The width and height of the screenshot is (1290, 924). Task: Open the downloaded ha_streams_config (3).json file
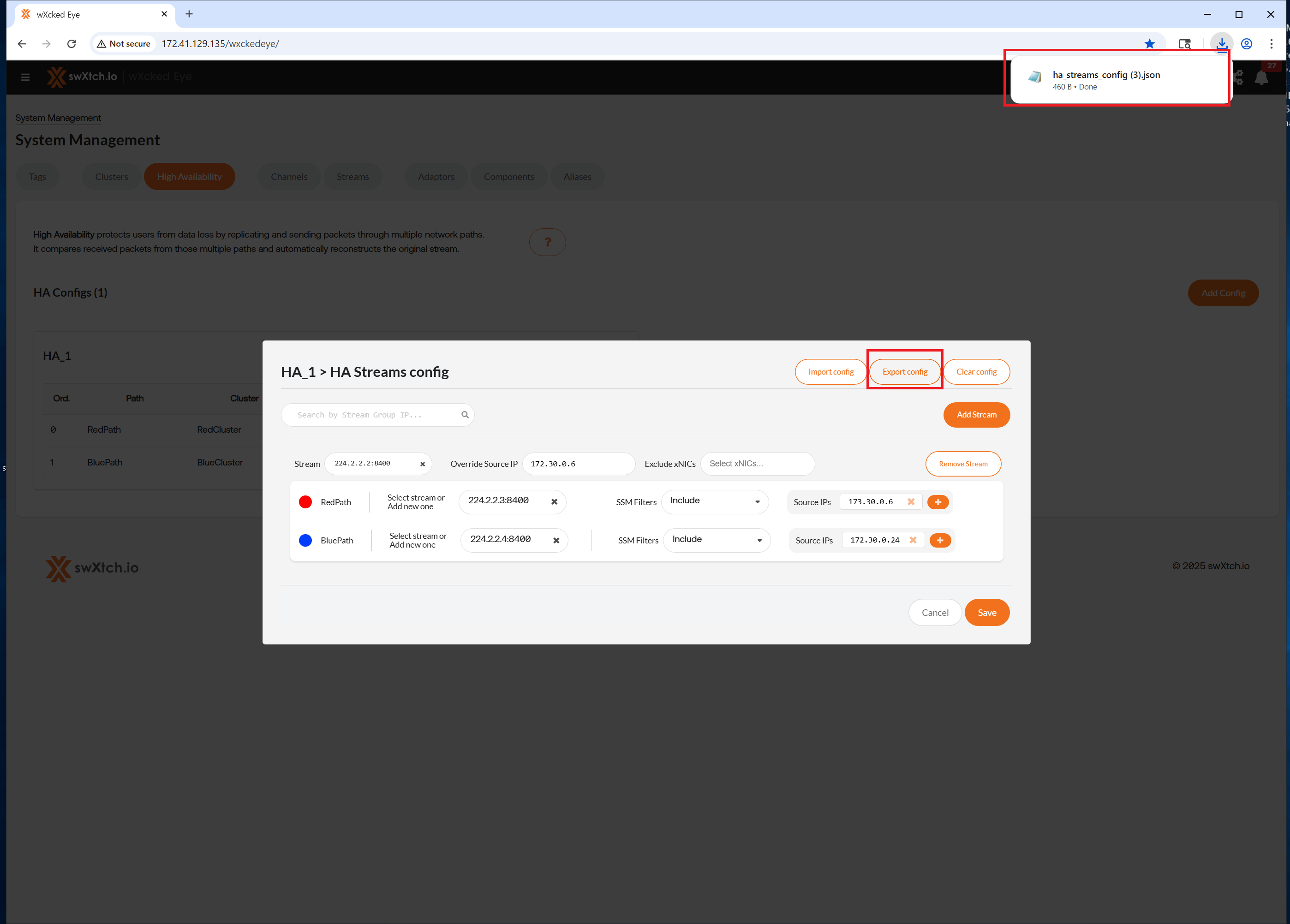(x=1106, y=75)
